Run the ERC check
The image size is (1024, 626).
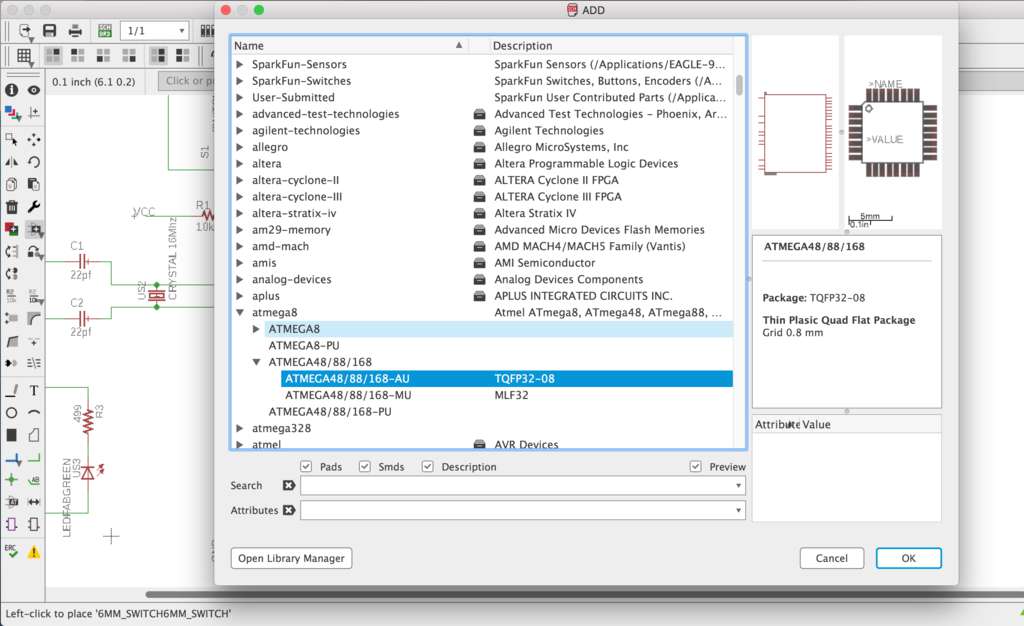pos(12,550)
